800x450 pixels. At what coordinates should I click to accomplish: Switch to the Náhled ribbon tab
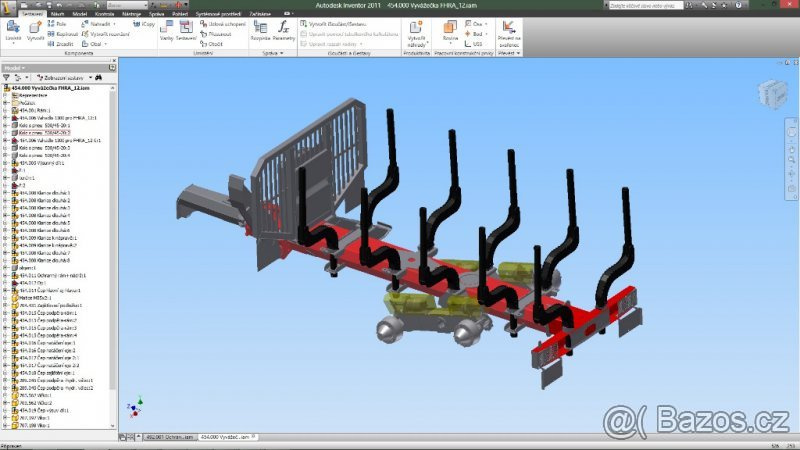57,14
